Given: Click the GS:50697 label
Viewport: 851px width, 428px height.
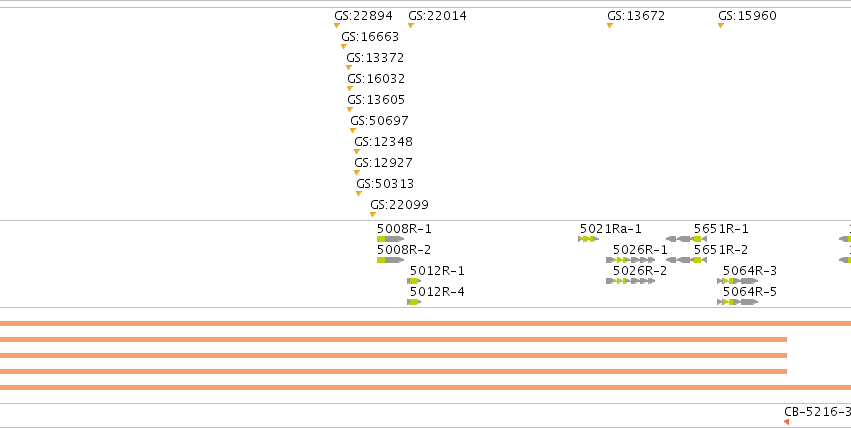Looking at the screenshot, I should [379, 120].
